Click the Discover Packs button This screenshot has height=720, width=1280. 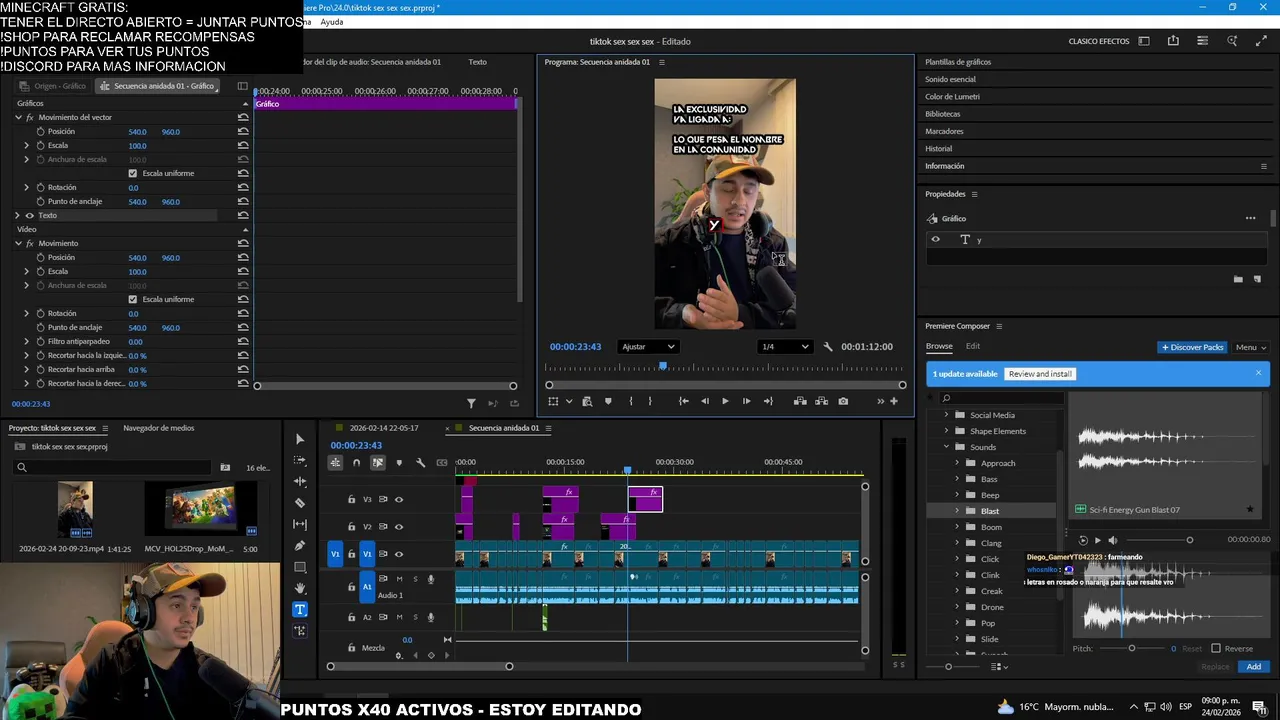[x=1192, y=347]
